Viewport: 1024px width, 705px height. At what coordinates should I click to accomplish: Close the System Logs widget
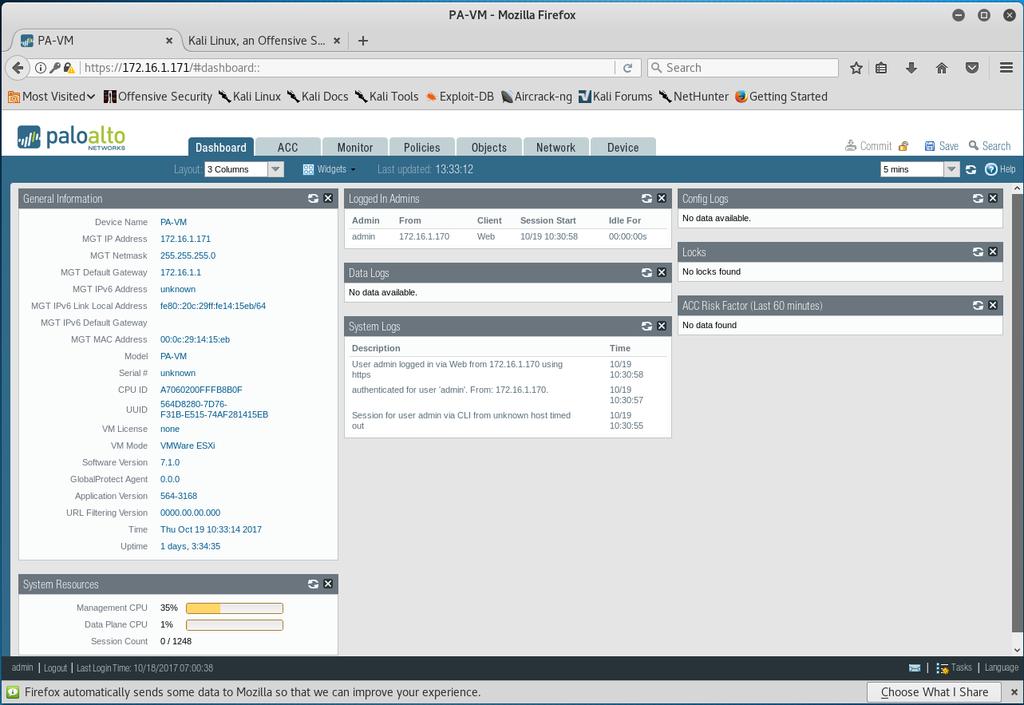tap(662, 326)
